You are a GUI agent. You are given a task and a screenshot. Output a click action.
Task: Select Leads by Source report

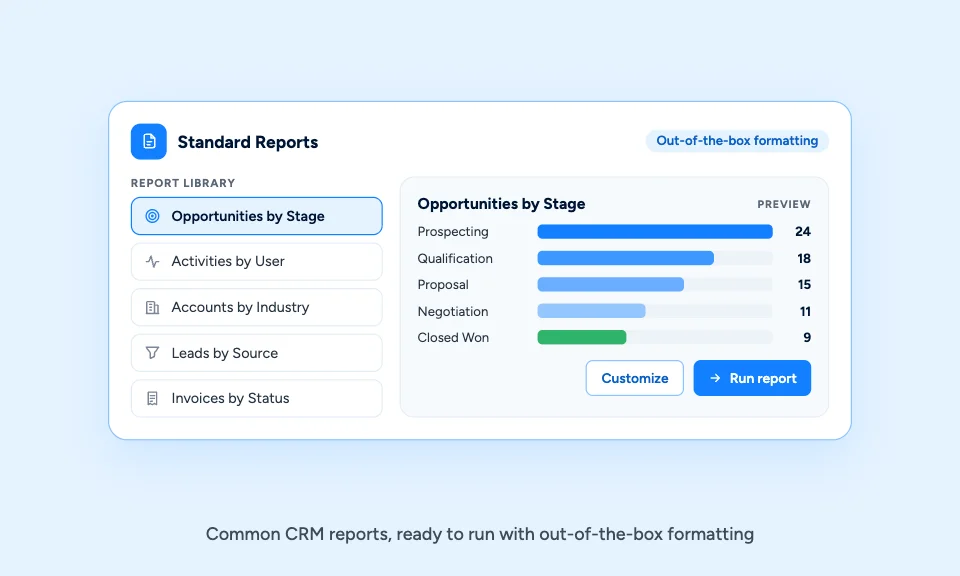(257, 353)
